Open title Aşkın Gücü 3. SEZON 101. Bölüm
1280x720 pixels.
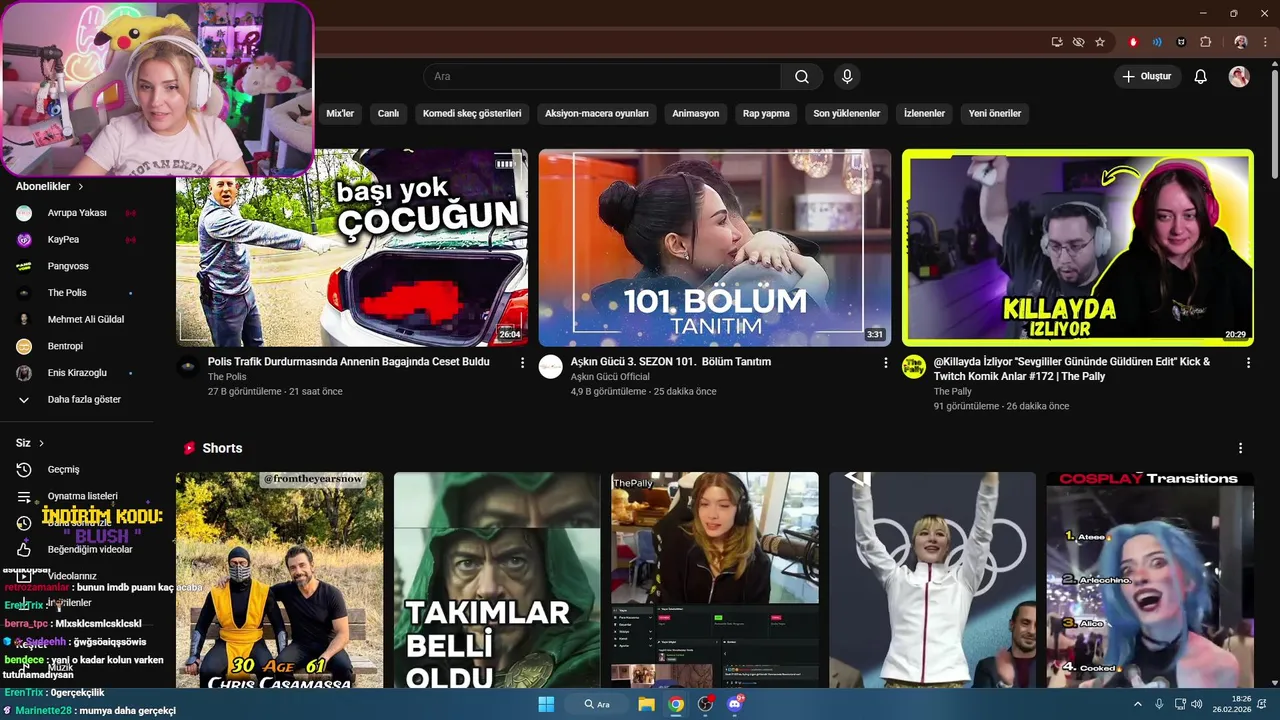coord(671,362)
